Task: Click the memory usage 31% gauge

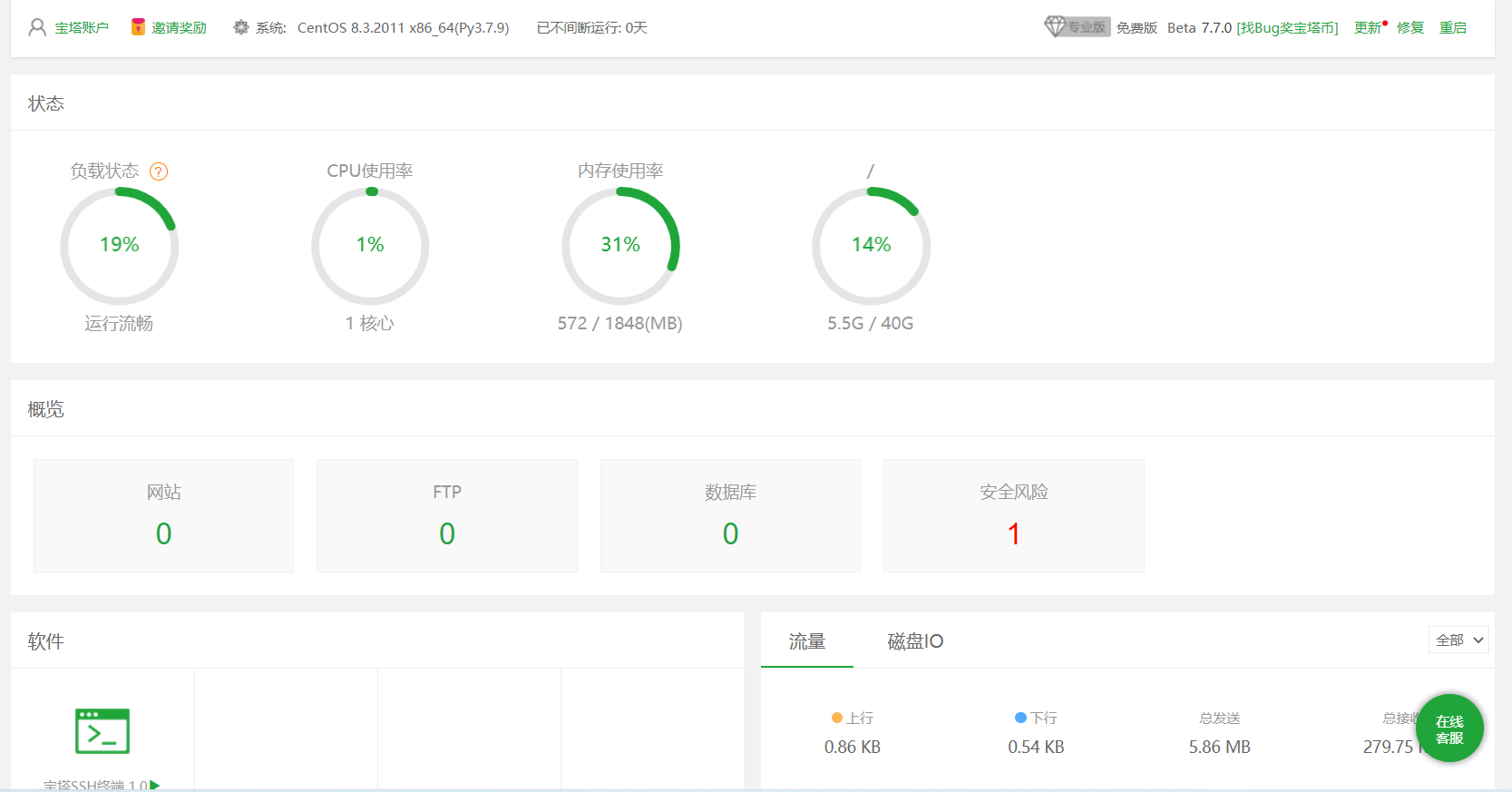Action: [620, 245]
